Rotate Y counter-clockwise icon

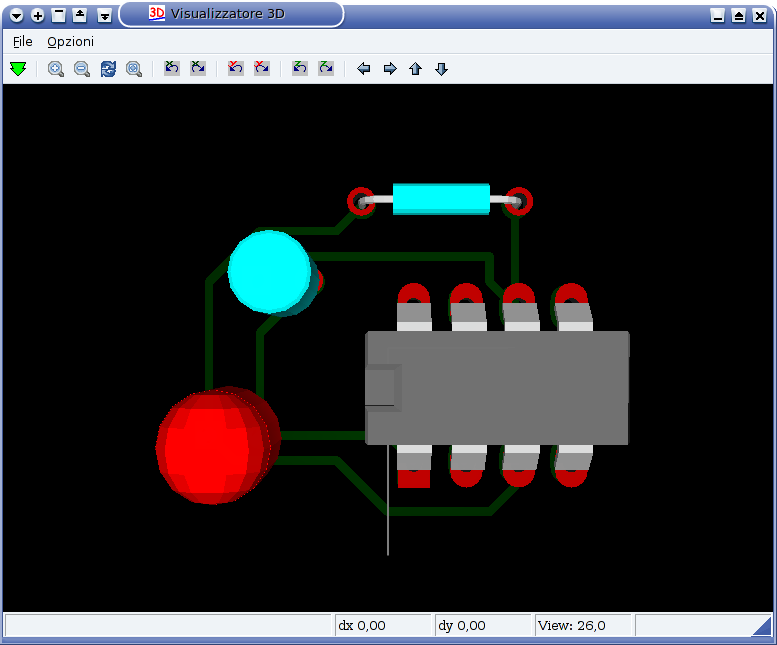(236, 68)
